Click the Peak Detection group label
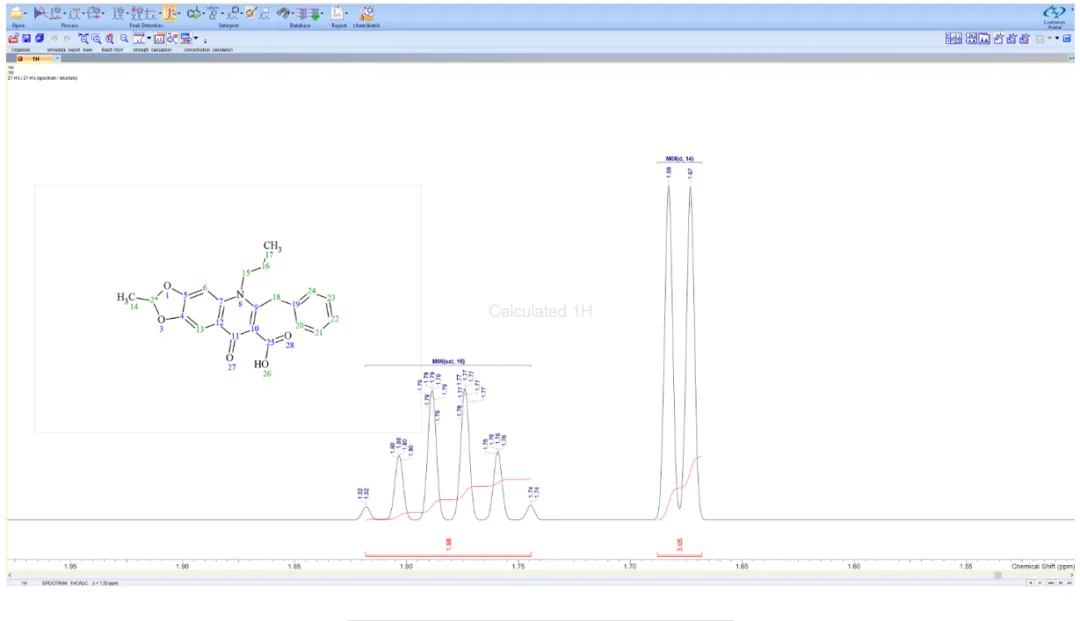This screenshot has height=621, width=1080. [146, 25]
